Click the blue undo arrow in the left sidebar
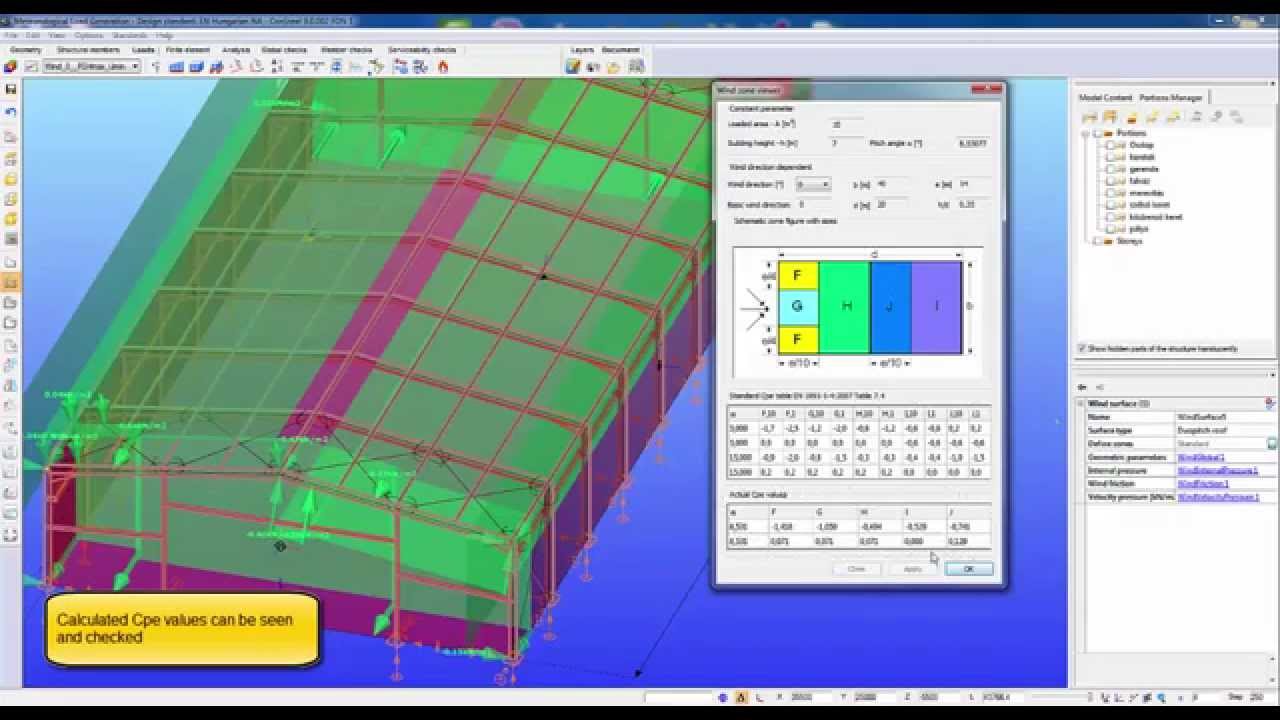The image size is (1280, 720). coord(11,112)
